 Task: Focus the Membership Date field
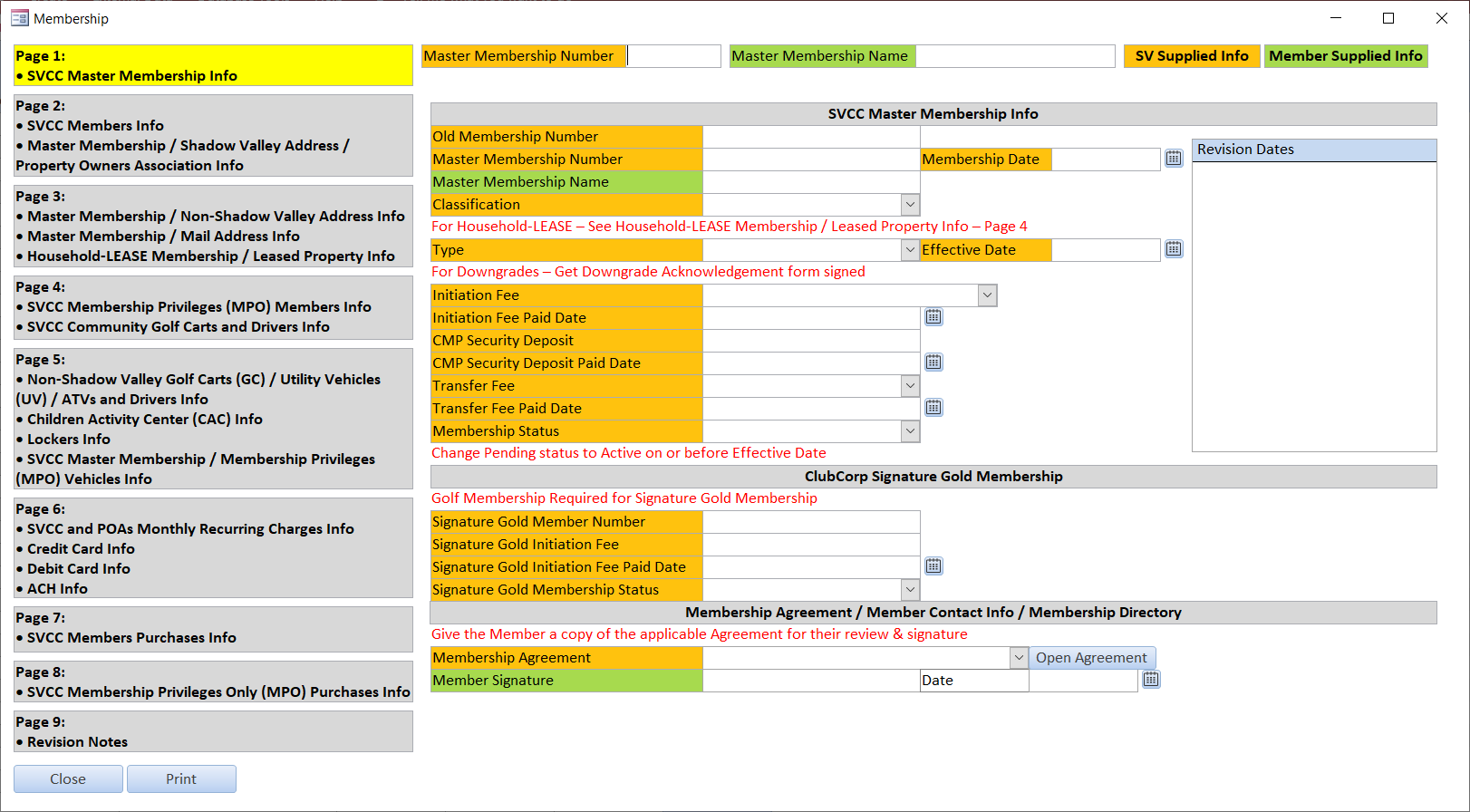coord(1106,159)
